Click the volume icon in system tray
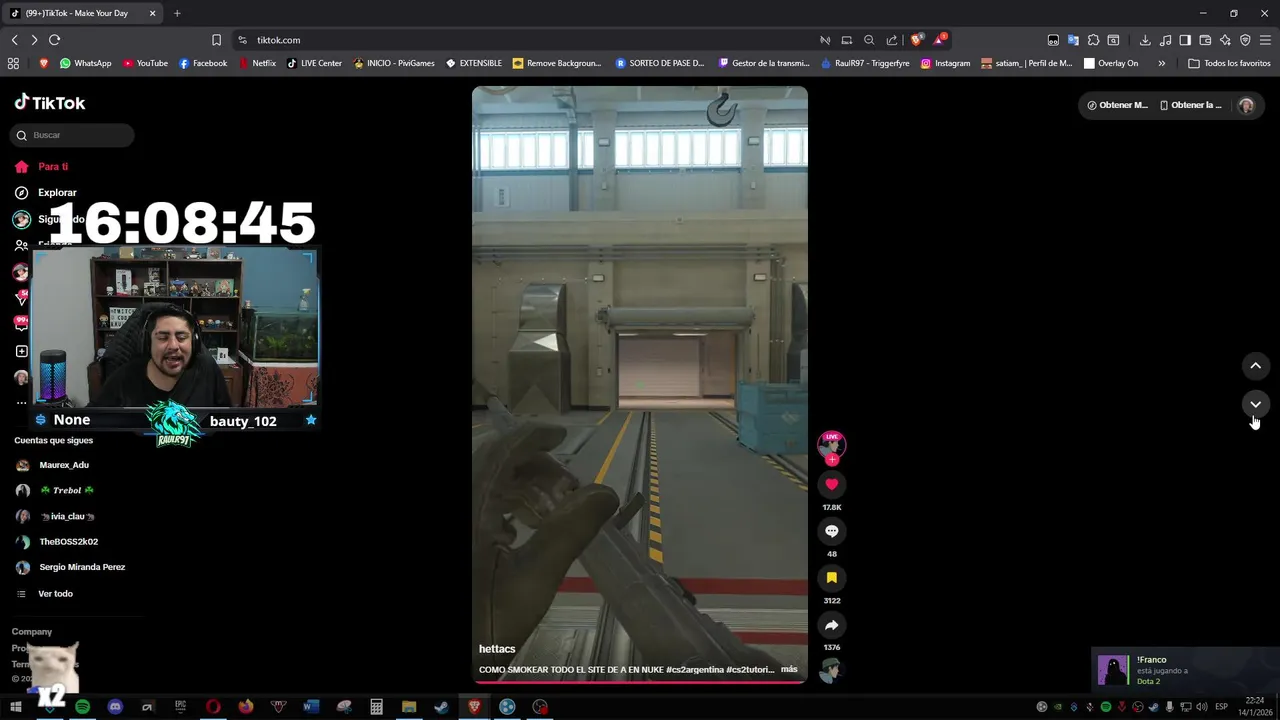1280x720 pixels. point(1202,707)
